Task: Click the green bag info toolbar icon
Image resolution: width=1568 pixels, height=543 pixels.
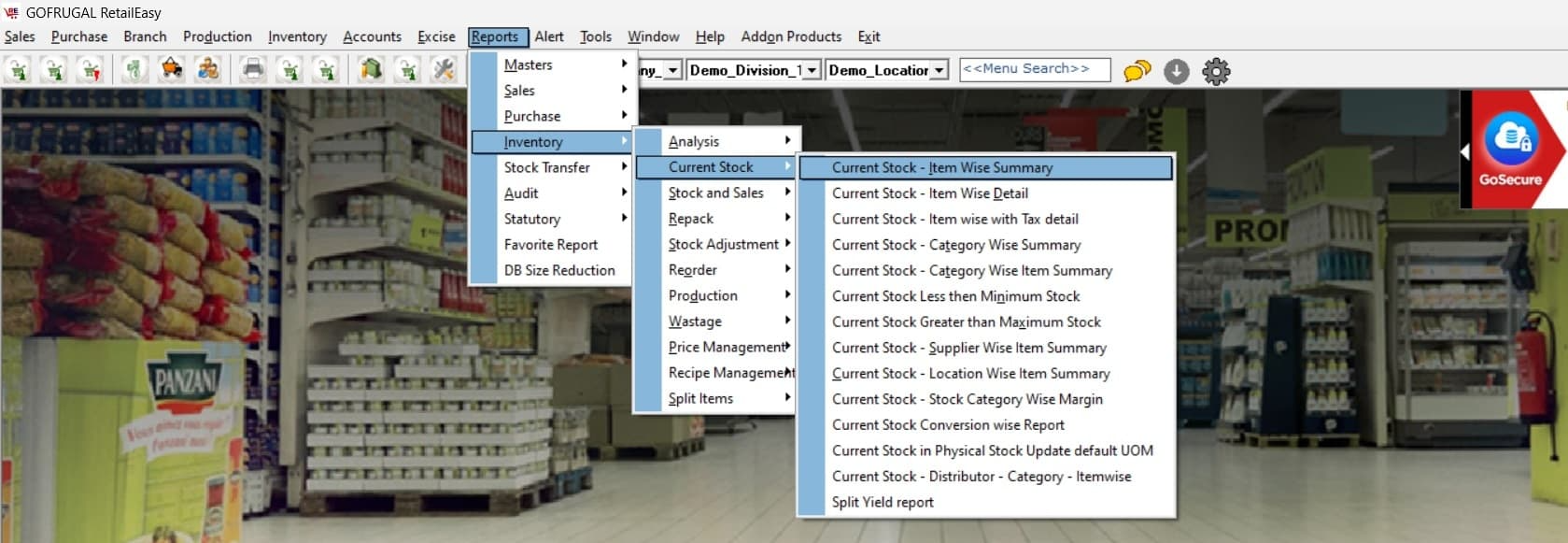Action: click(371, 70)
